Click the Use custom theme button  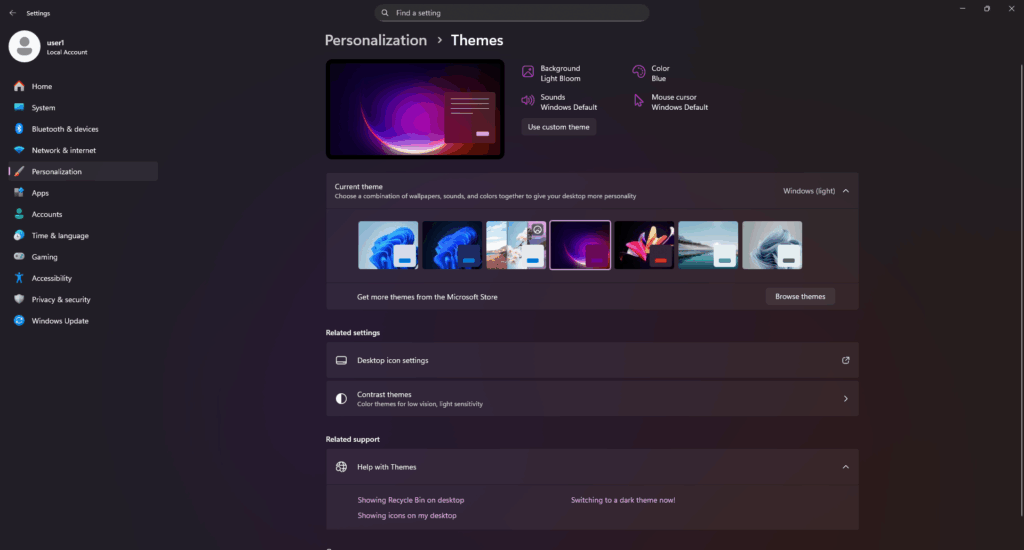click(559, 127)
